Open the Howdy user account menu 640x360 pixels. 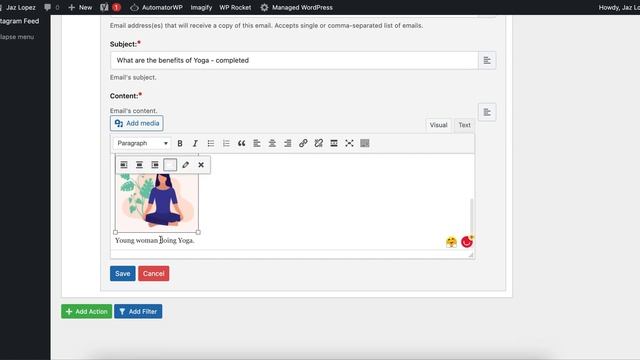click(619, 7)
